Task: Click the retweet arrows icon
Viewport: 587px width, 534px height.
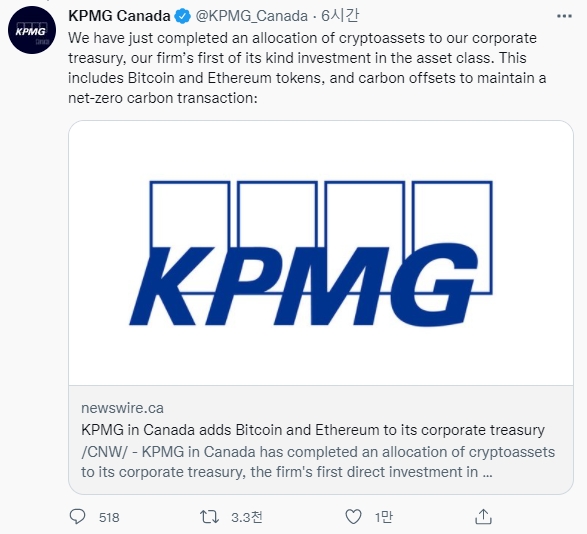Action: [209, 517]
